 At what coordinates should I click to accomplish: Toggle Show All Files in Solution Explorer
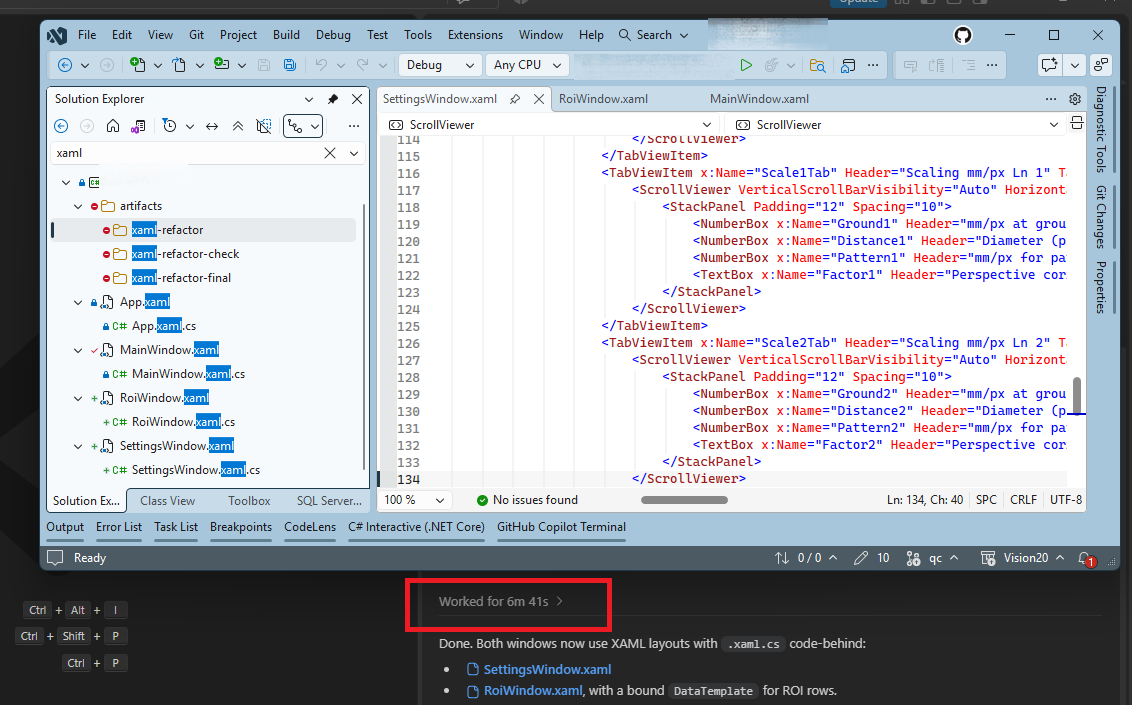coord(264,126)
